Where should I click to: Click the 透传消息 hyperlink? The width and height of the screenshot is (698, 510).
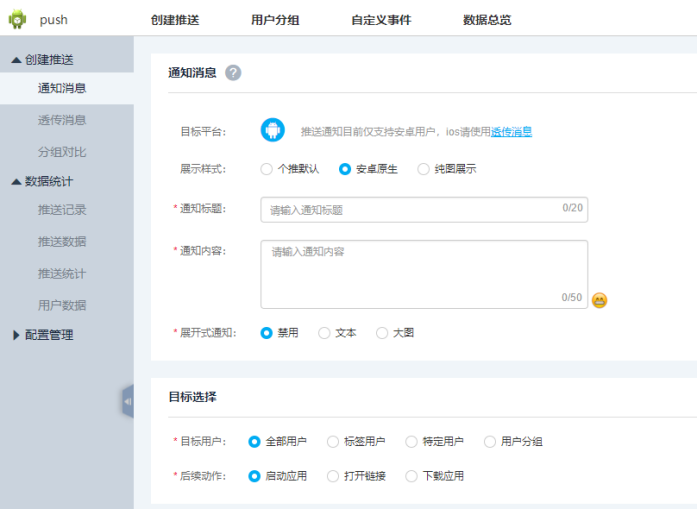[x=511, y=131]
